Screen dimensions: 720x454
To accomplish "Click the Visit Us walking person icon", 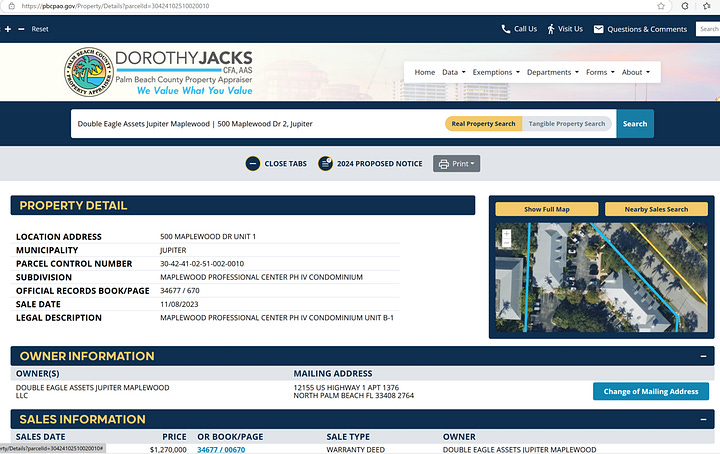I will 551,29.
